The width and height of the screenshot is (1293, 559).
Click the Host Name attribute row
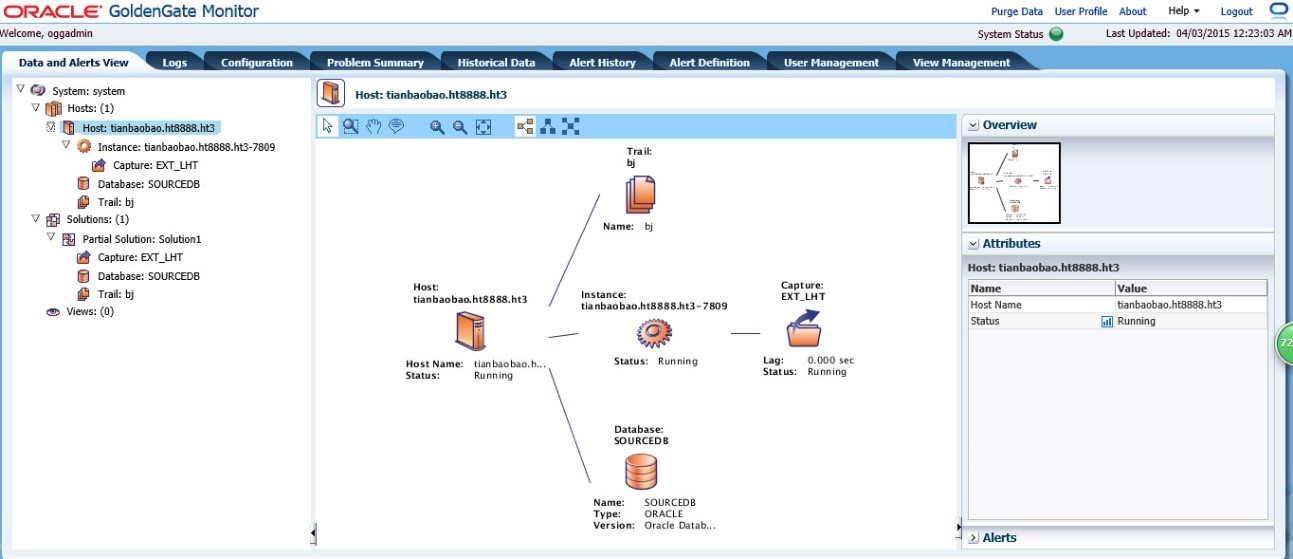pos(1118,305)
